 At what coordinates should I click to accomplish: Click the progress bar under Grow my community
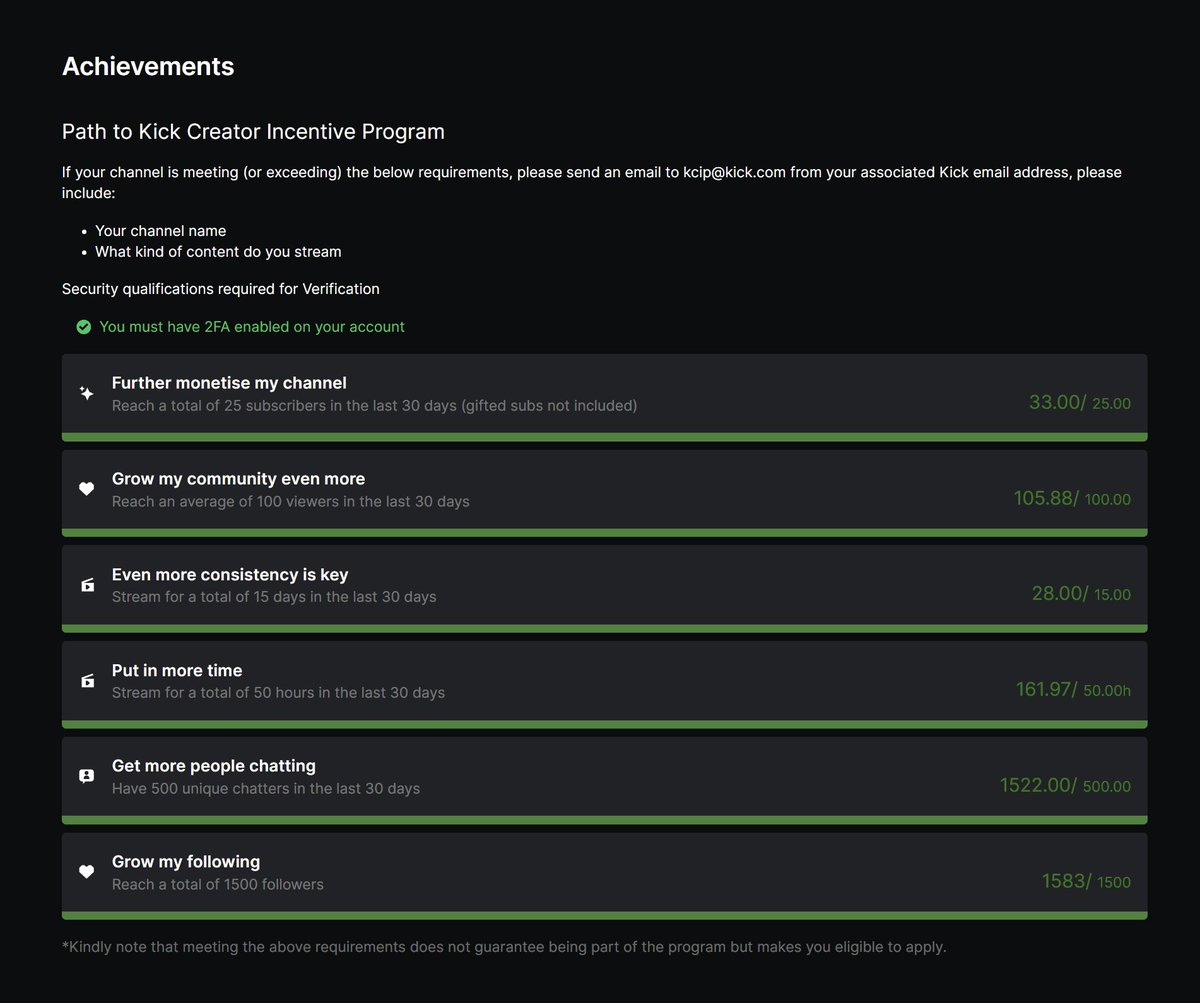[x=604, y=533]
